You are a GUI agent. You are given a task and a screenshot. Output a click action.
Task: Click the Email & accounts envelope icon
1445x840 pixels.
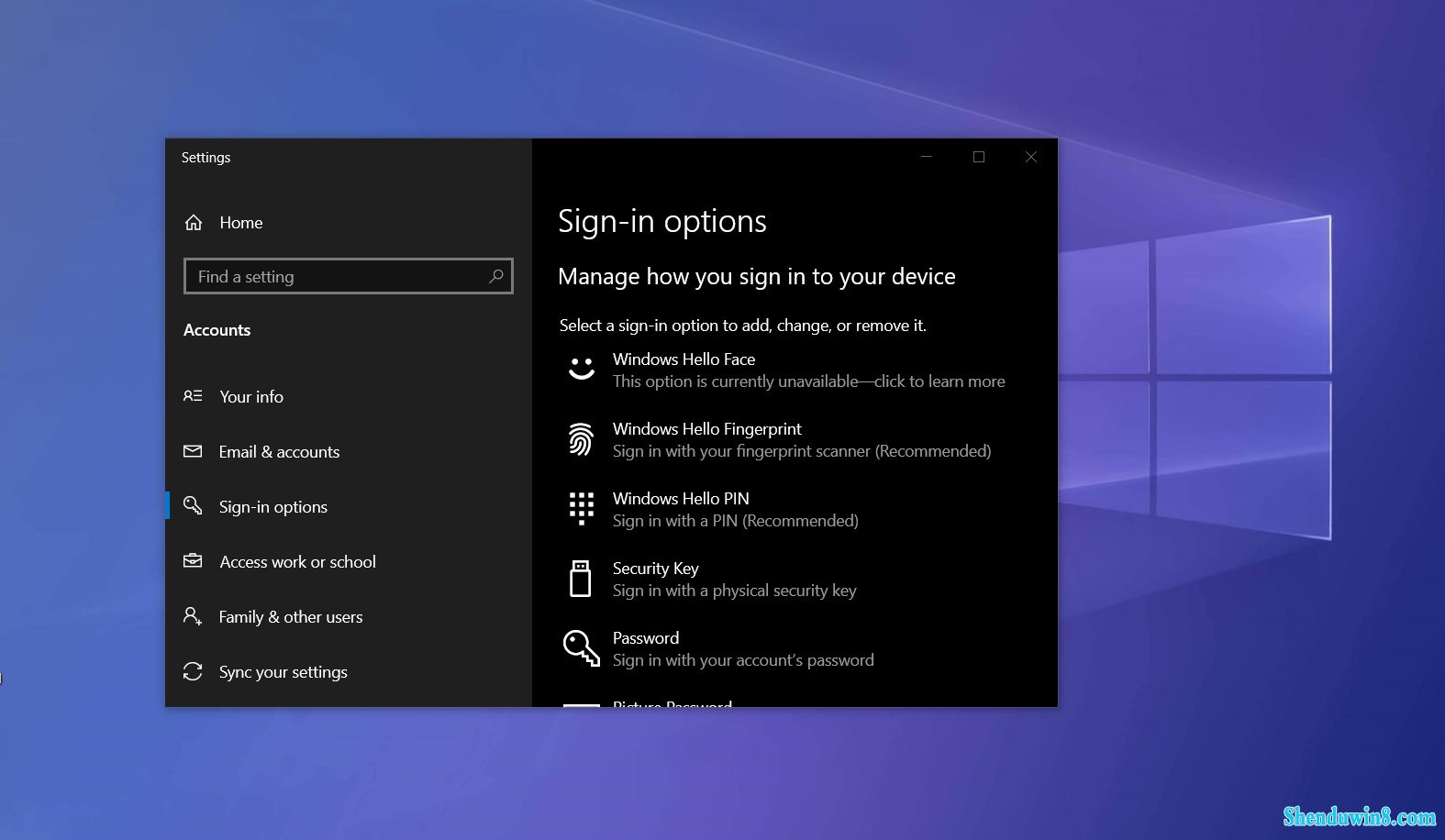pyautogui.click(x=193, y=451)
